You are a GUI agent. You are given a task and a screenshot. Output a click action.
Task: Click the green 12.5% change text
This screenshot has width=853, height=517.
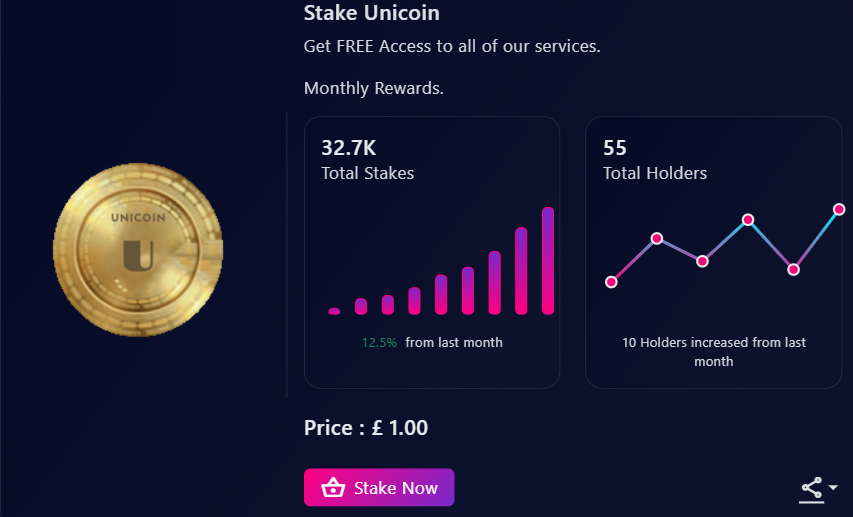point(379,342)
